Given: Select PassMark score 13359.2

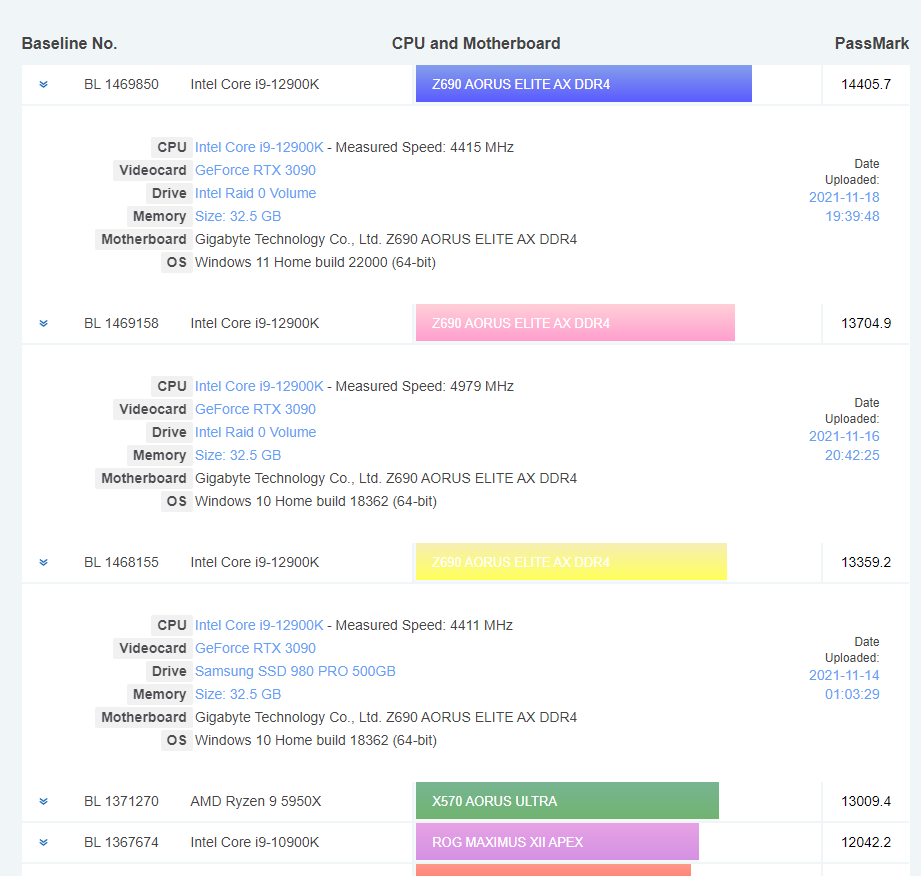Looking at the screenshot, I should point(866,562).
